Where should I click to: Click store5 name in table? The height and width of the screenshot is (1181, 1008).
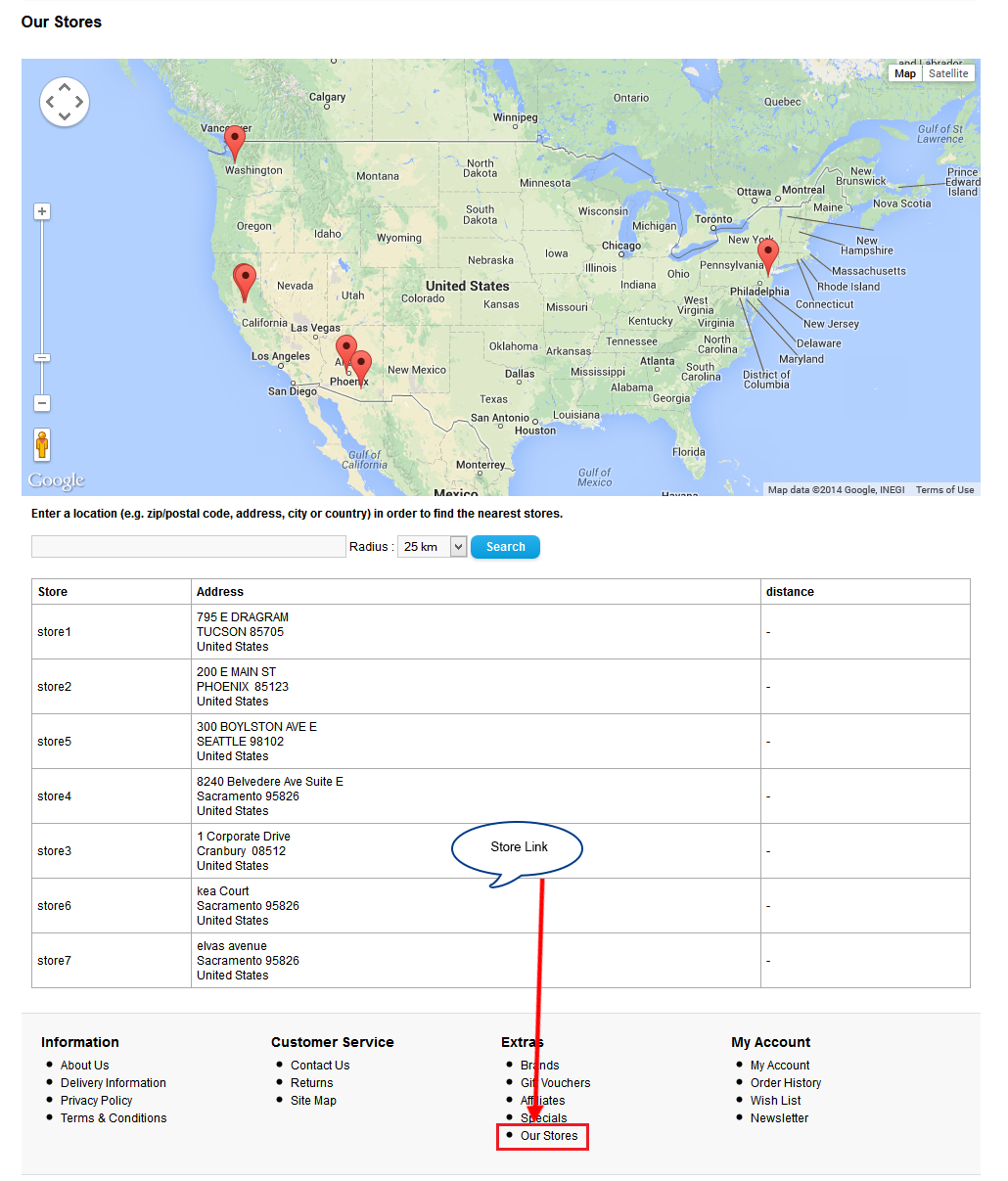[x=54, y=742]
